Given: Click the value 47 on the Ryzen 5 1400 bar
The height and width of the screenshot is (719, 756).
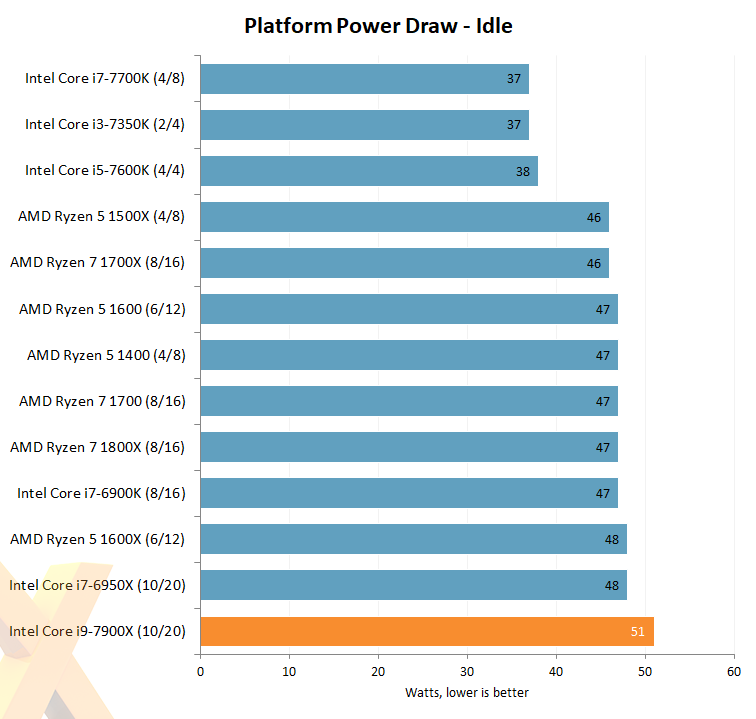Looking at the screenshot, I should [603, 356].
